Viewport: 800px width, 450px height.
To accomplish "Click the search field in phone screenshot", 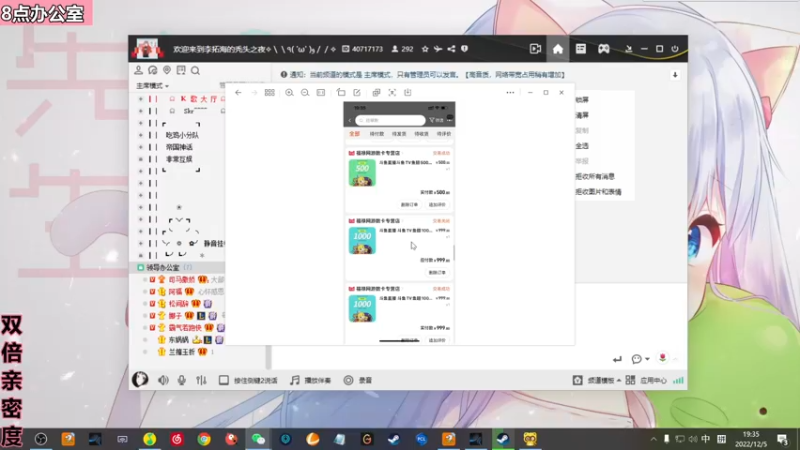I will click(390, 120).
